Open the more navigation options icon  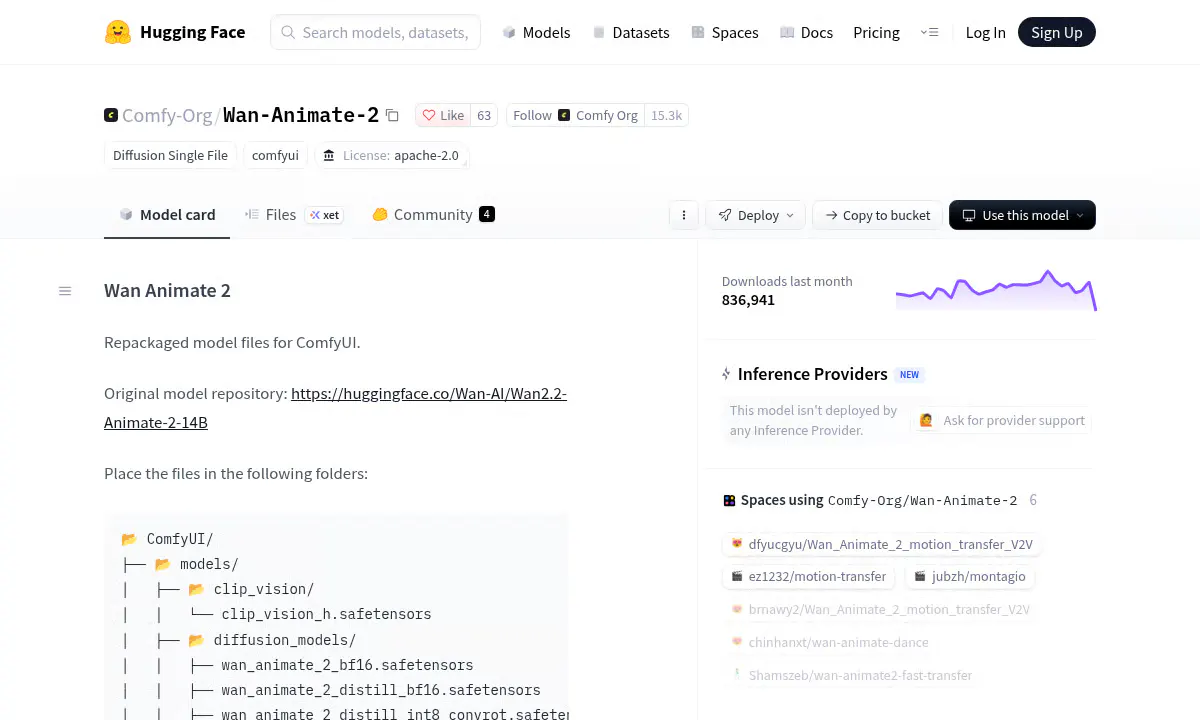click(930, 32)
